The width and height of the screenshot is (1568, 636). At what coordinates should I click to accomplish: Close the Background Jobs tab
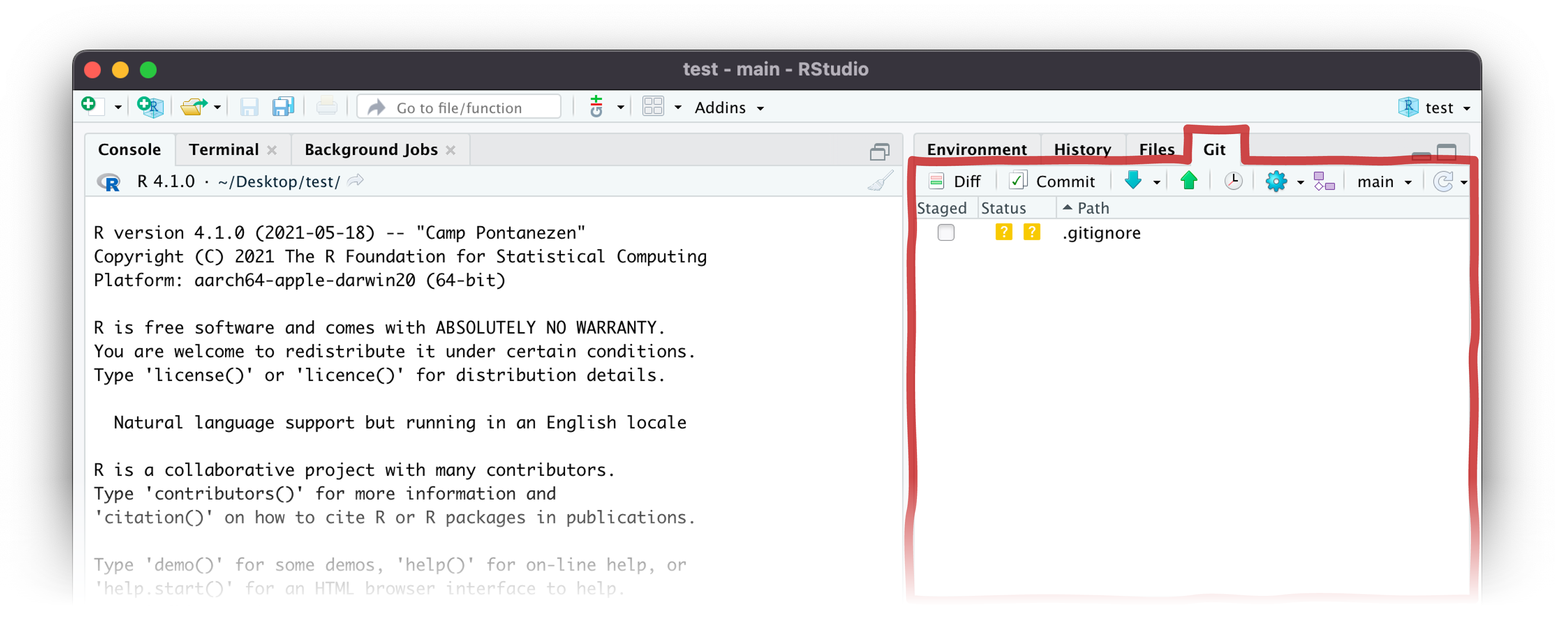pyautogui.click(x=450, y=150)
